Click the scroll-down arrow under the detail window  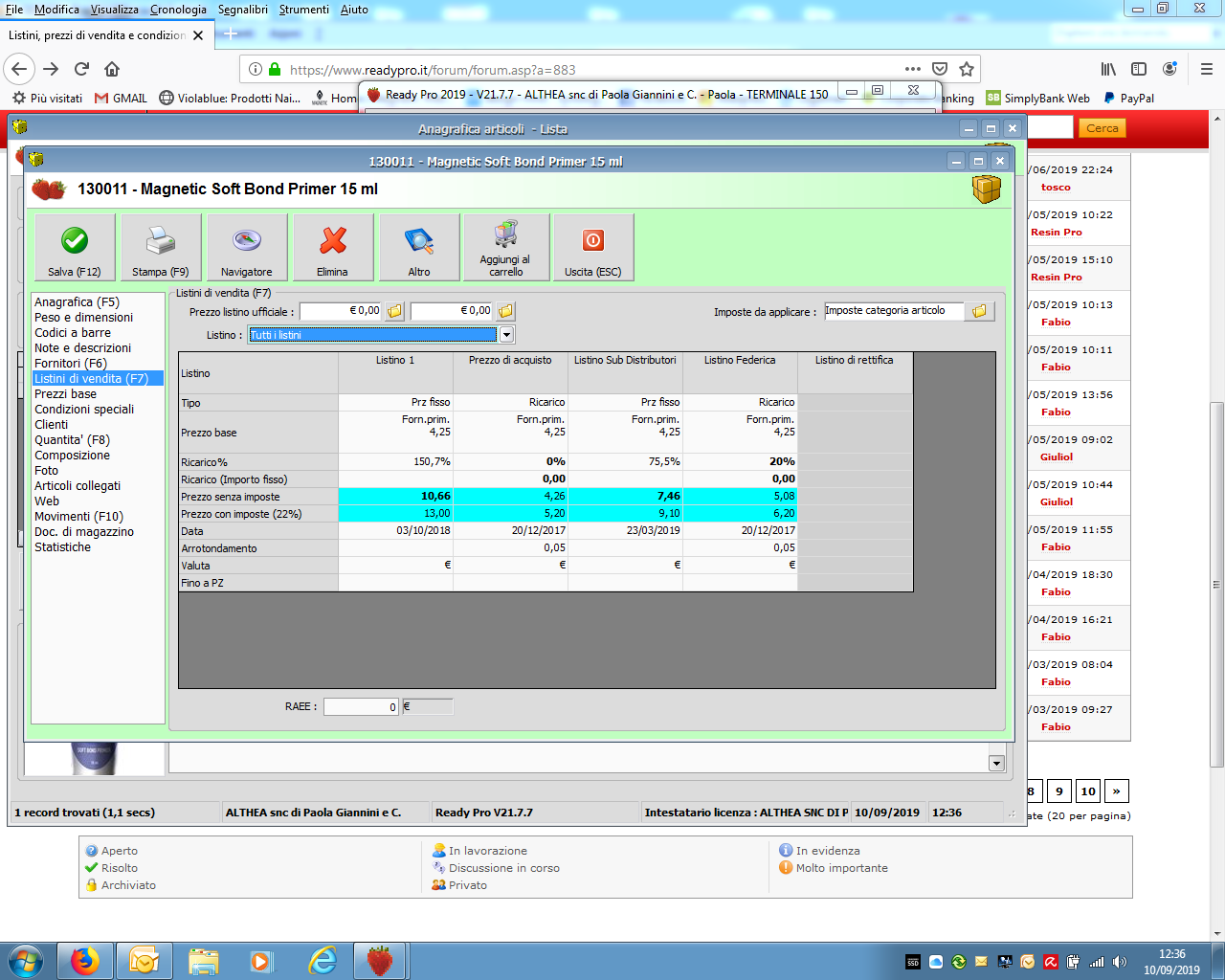click(x=996, y=764)
